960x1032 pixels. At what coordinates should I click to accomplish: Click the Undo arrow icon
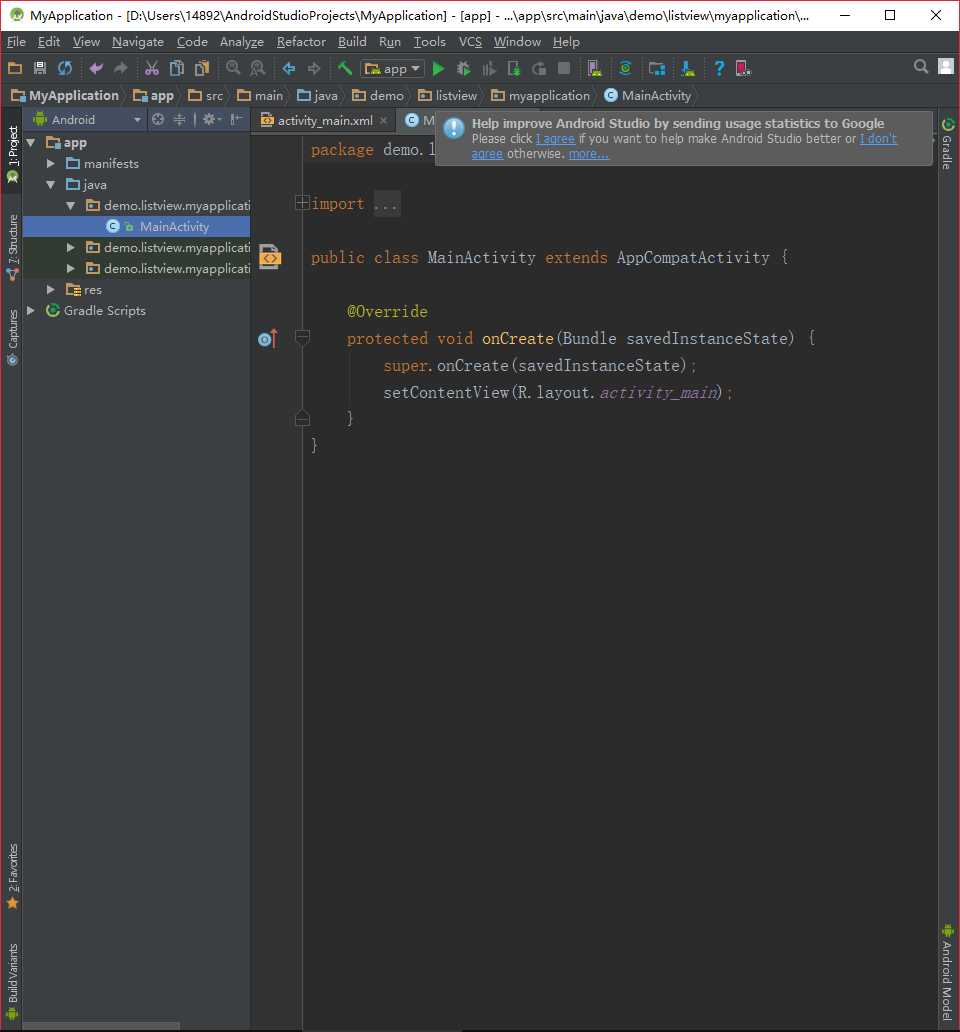[96, 68]
